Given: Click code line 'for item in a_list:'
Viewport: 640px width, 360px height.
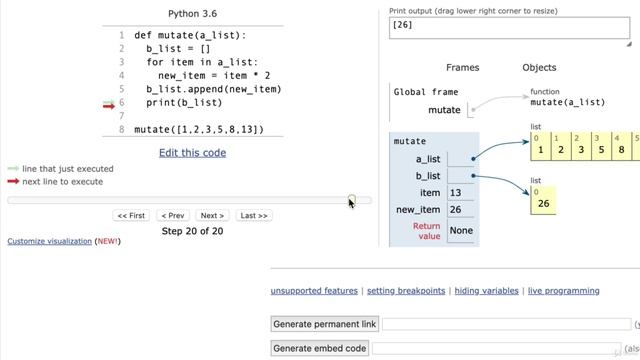Looking at the screenshot, I should click(202, 62).
